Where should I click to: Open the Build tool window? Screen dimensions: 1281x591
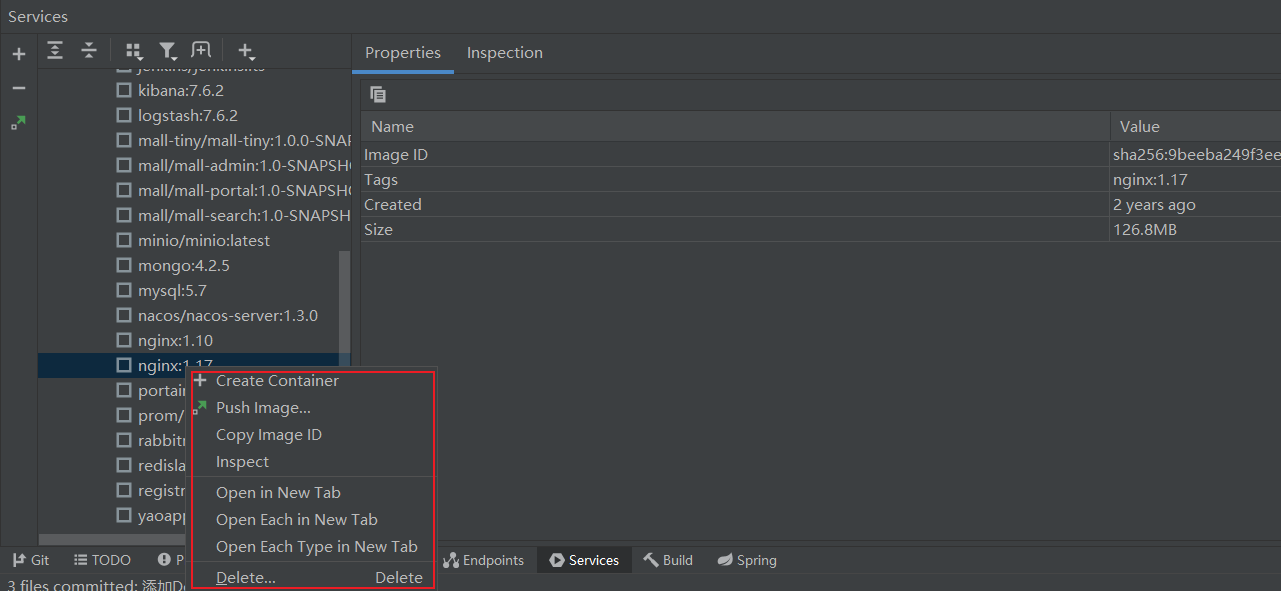click(x=668, y=560)
